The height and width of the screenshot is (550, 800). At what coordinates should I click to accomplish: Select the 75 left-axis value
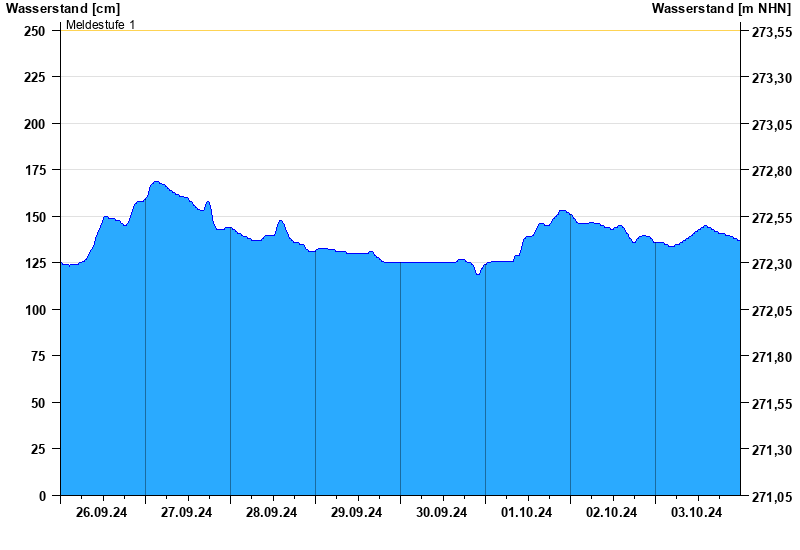[x=38, y=356]
